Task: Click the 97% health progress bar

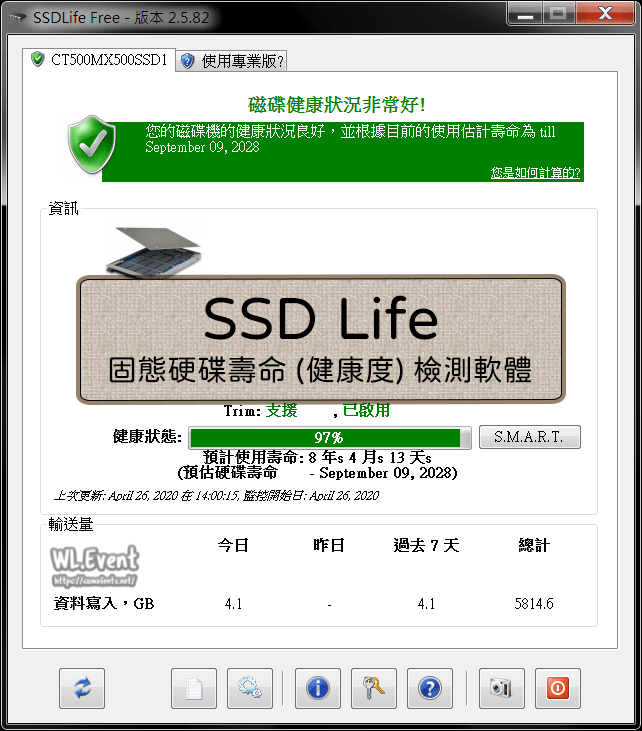Action: click(x=330, y=438)
